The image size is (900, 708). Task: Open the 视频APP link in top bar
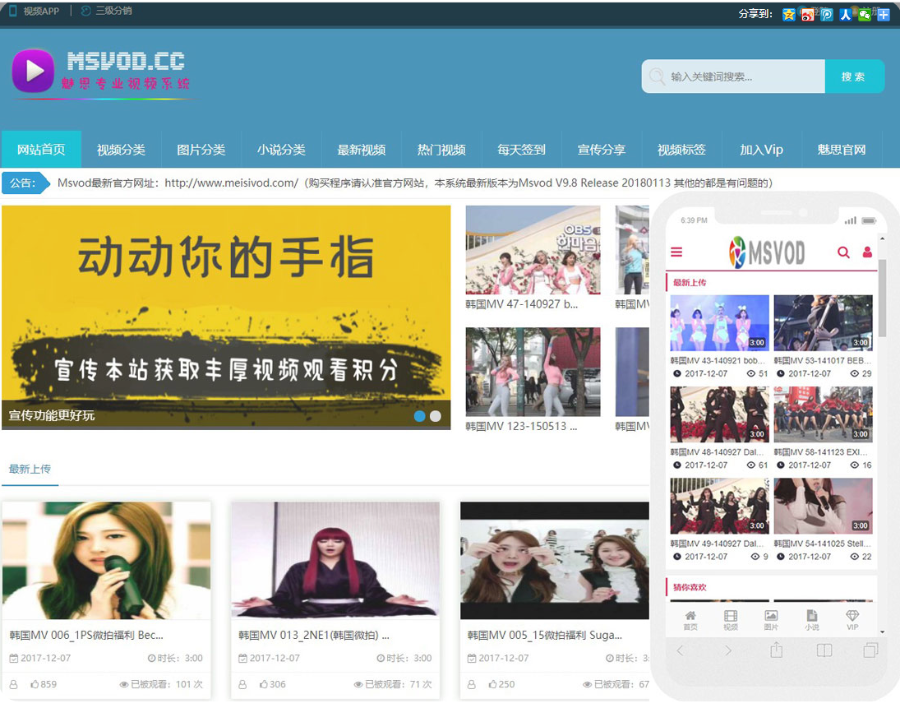[x=34, y=11]
